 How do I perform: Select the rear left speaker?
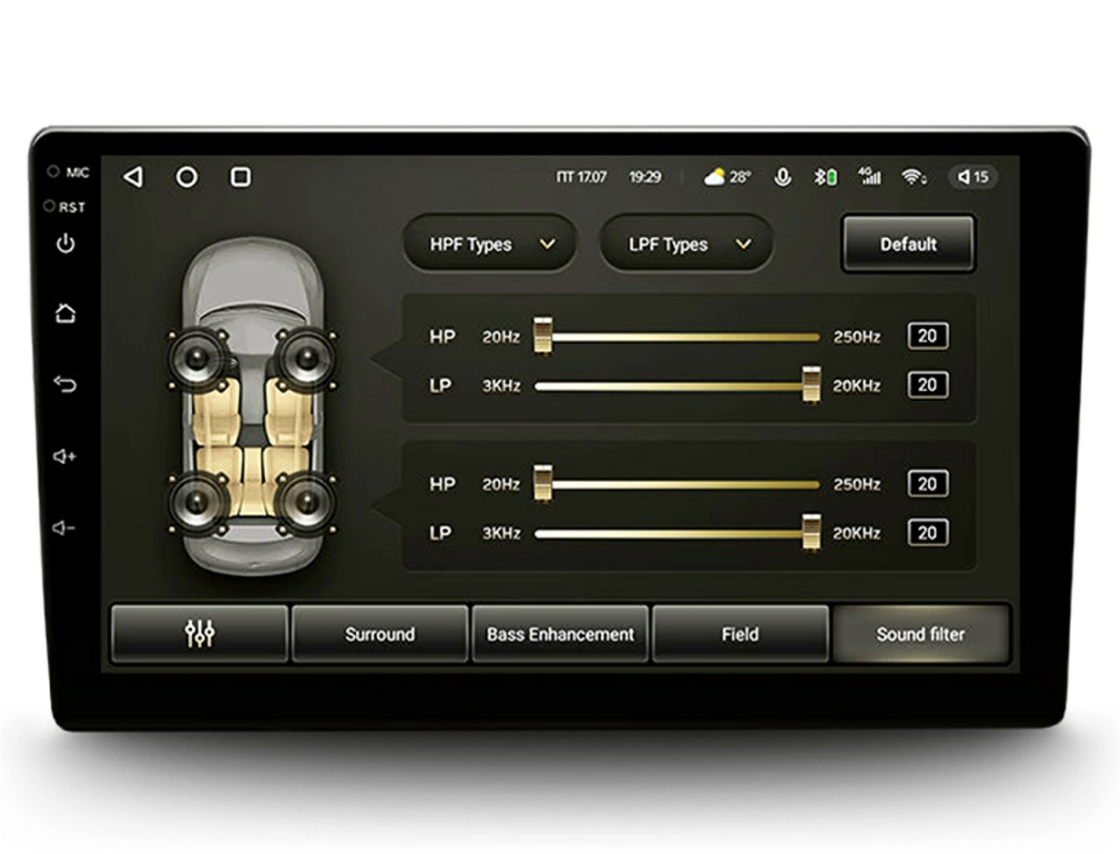coord(199,503)
